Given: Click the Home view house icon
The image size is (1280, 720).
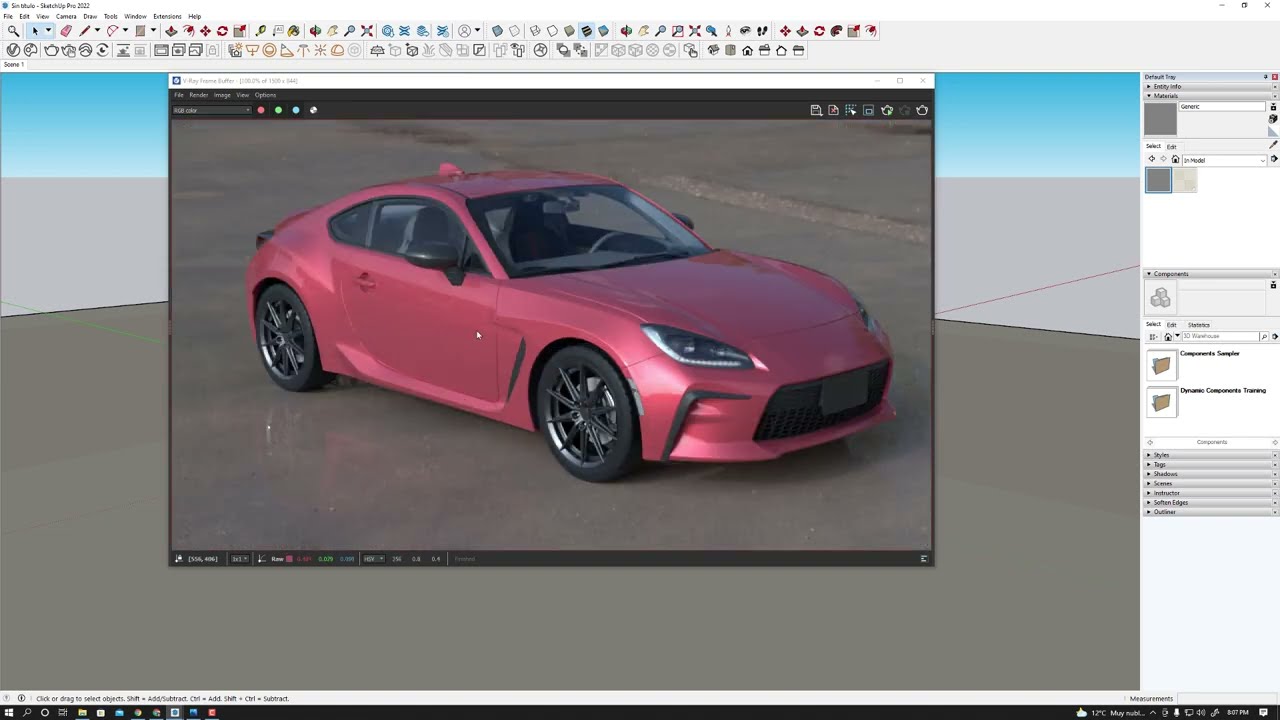Looking at the screenshot, I should pyautogui.click(x=747, y=50).
